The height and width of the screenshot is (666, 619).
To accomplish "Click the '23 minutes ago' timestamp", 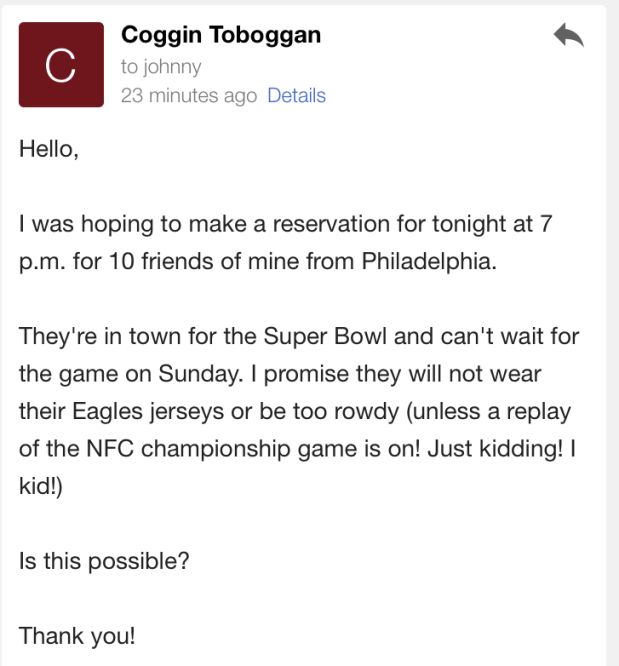I will pos(188,96).
